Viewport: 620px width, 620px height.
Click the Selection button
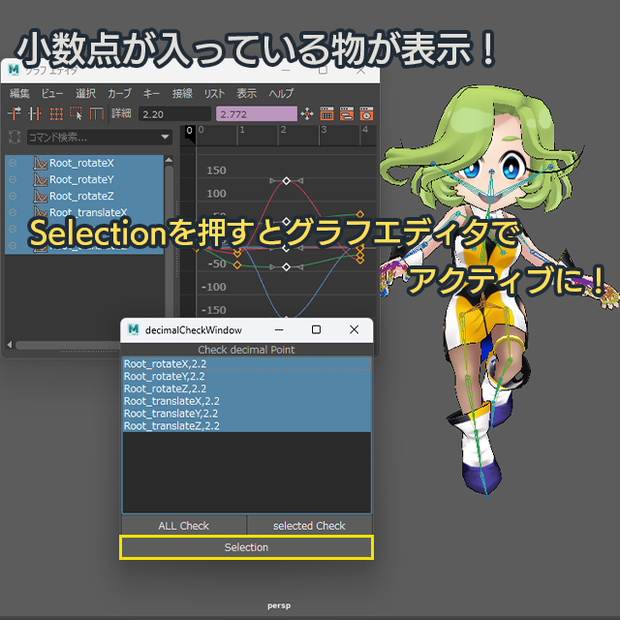pos(246,547)
